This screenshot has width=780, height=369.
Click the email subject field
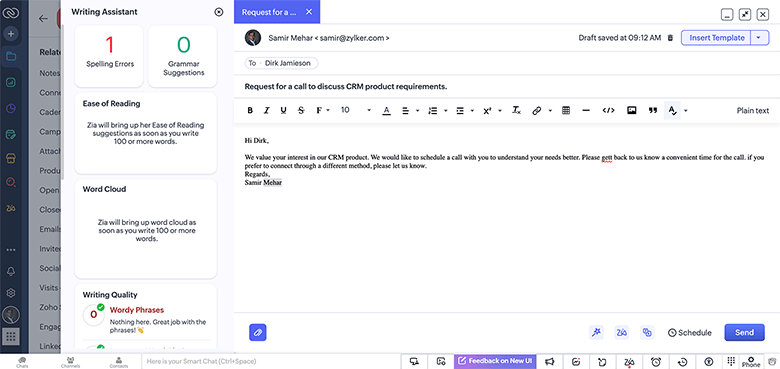tap(507, 87)
